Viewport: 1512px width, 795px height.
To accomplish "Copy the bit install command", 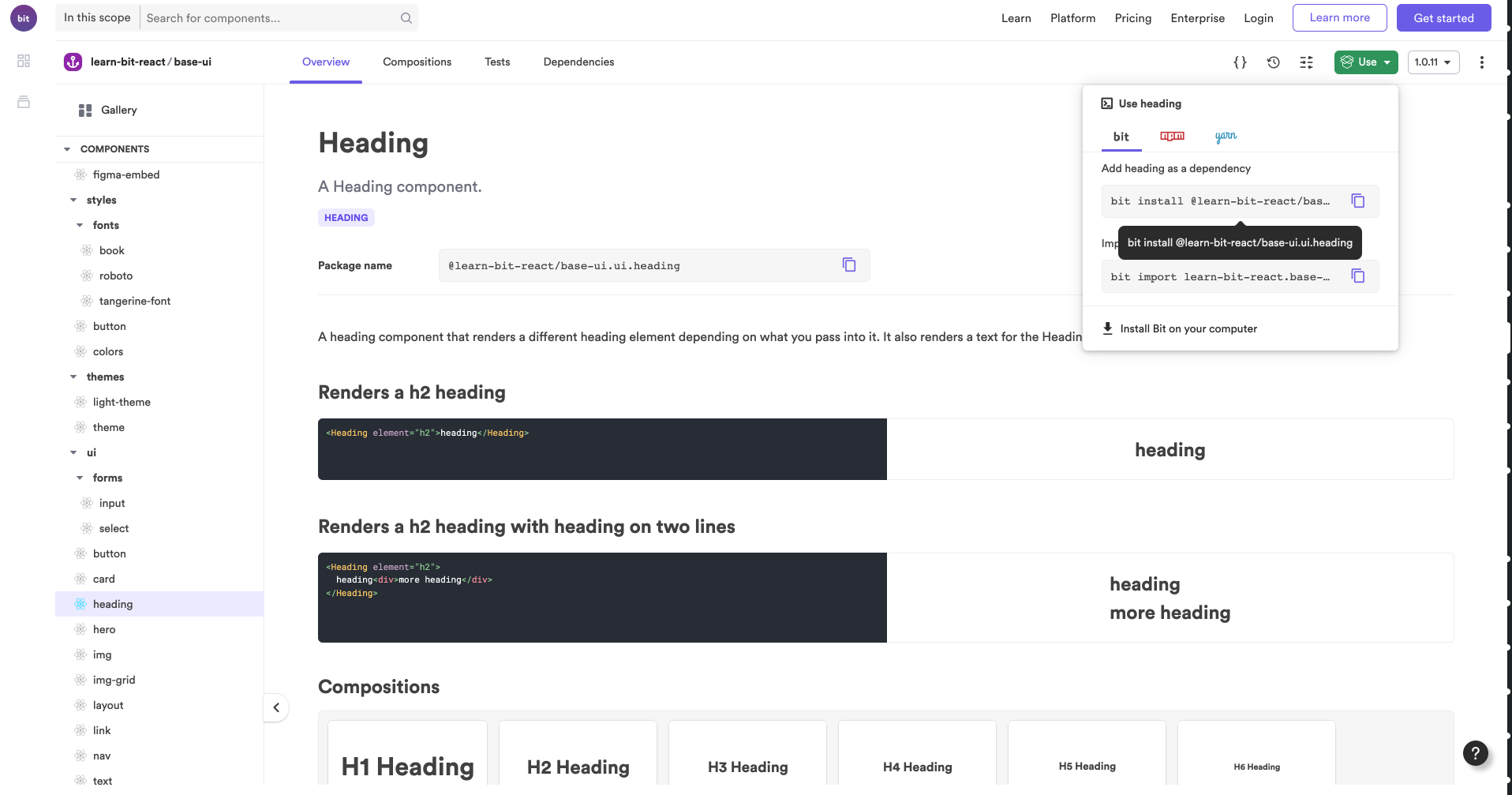I will [1357, 201].
